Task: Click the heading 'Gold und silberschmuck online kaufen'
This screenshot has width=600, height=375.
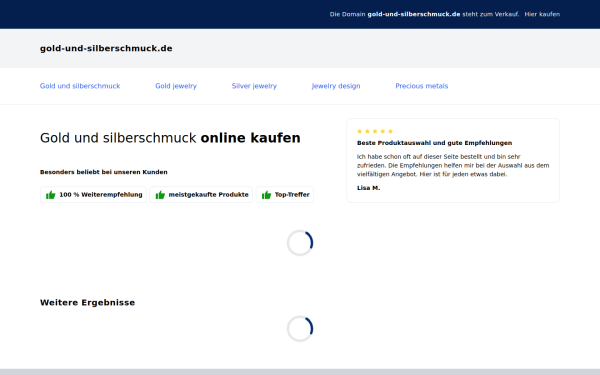Action: tap(170, 138)
